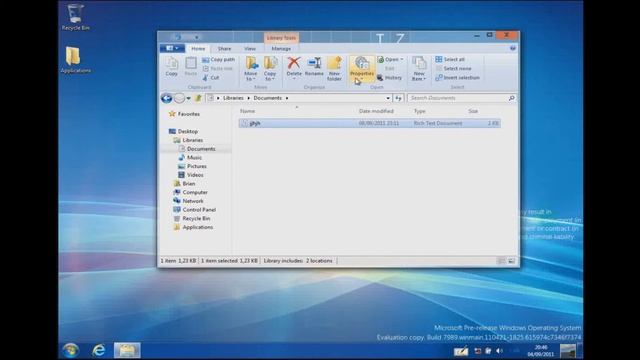Create a New folder from the ribbon
This screenshot has width=640, height=360.
click(x=334, y=69)
